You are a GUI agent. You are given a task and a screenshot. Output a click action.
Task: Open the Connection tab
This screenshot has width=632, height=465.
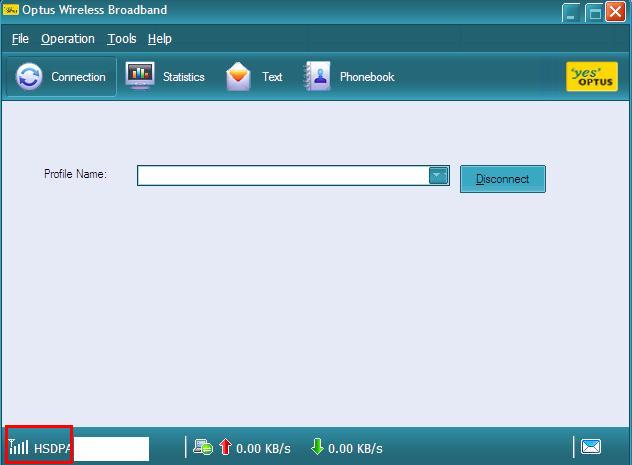pos(61,77)
